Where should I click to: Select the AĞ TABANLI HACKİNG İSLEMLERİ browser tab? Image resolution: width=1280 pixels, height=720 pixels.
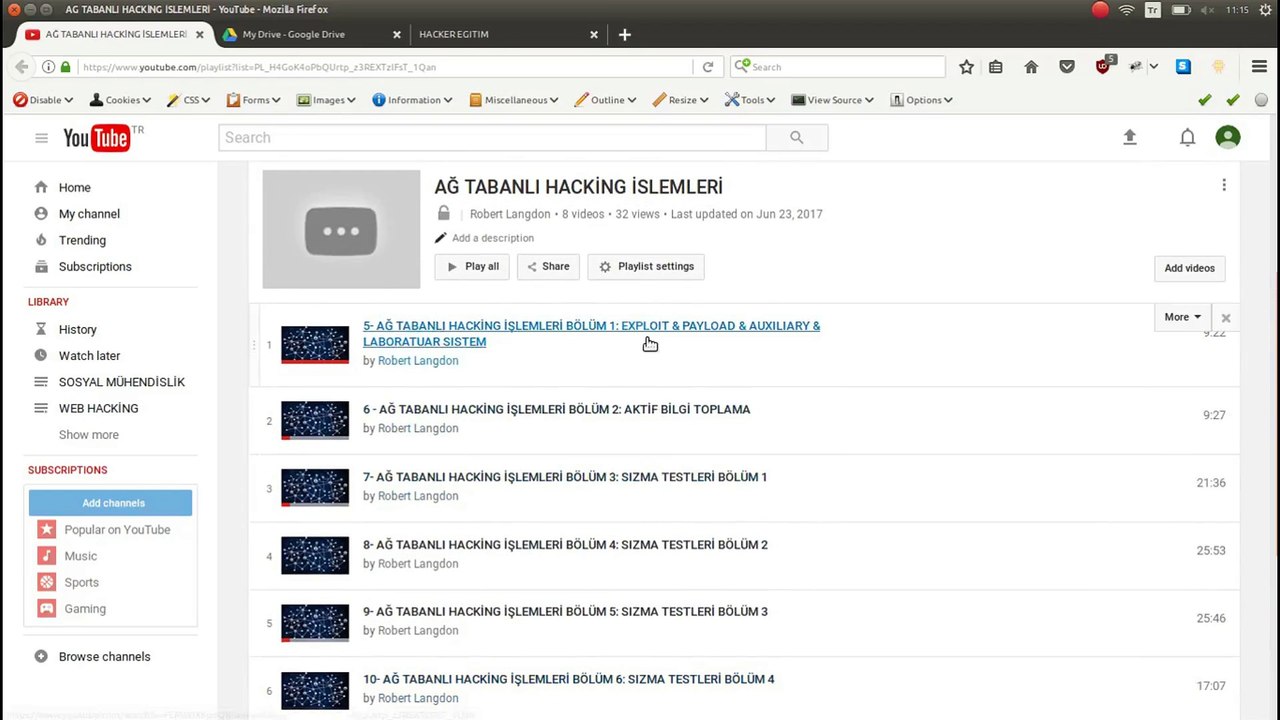point(114,34)
